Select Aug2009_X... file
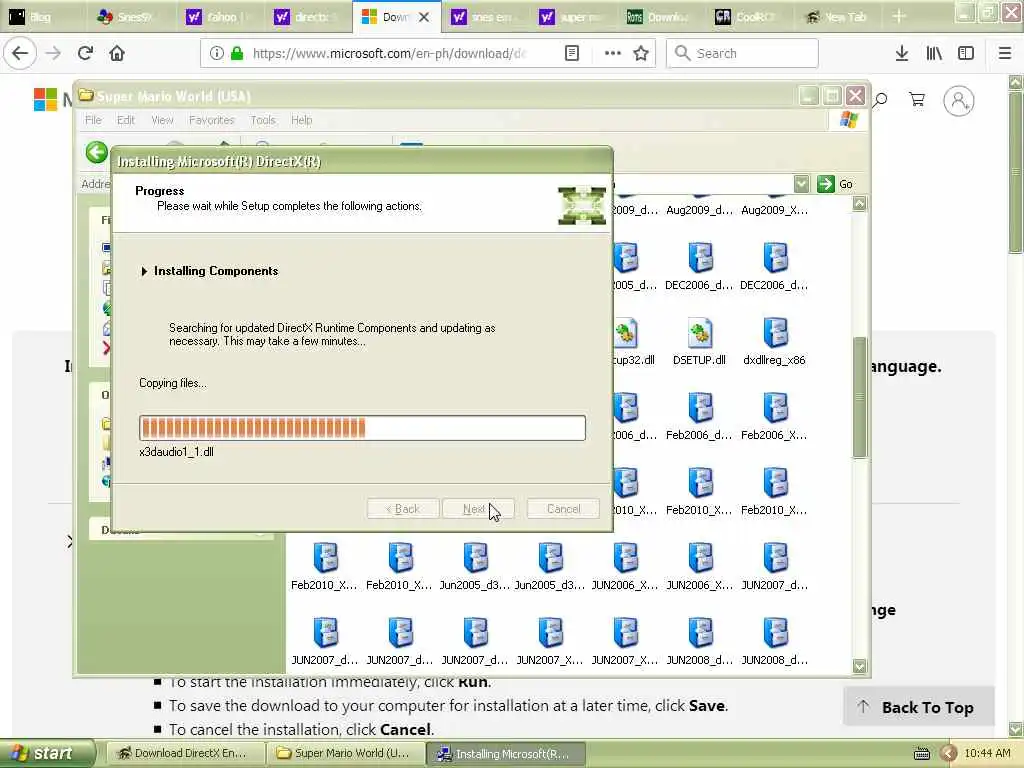Image resolution: width=1024 pixels, height=768 pixels. point(775,209)
